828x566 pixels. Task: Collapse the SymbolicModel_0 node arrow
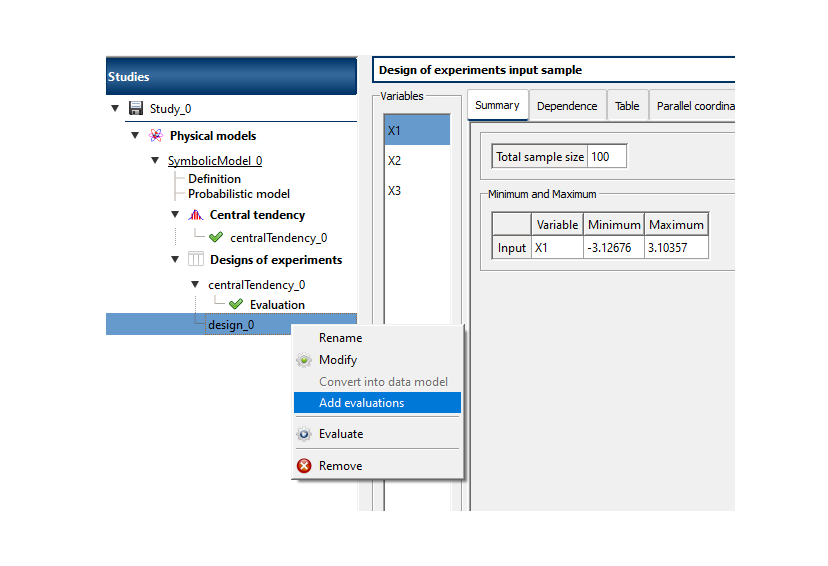(155, 160)
